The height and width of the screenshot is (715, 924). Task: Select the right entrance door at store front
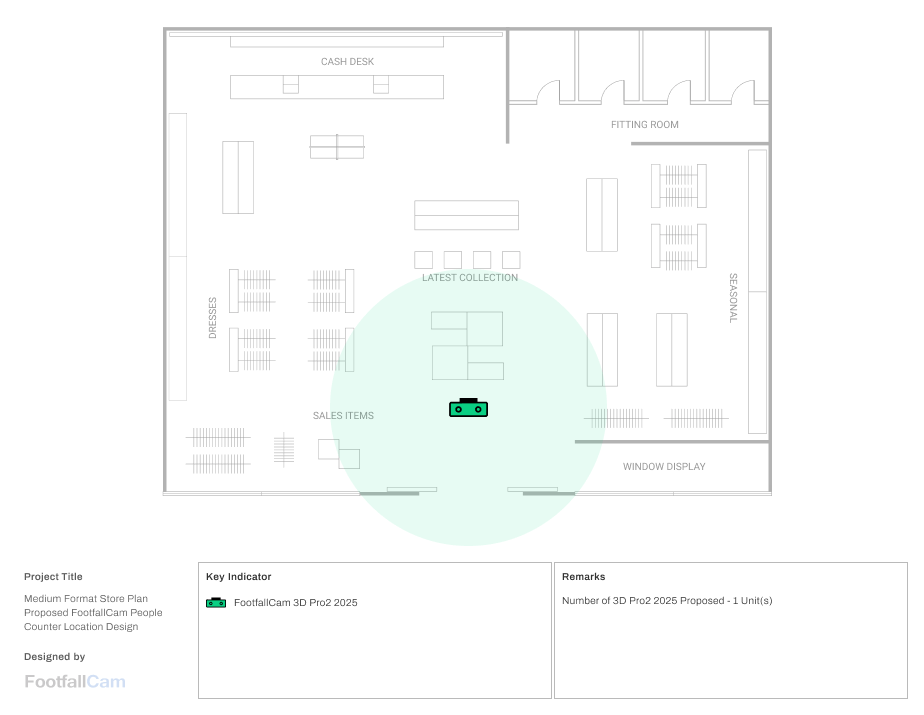(541, 490)
